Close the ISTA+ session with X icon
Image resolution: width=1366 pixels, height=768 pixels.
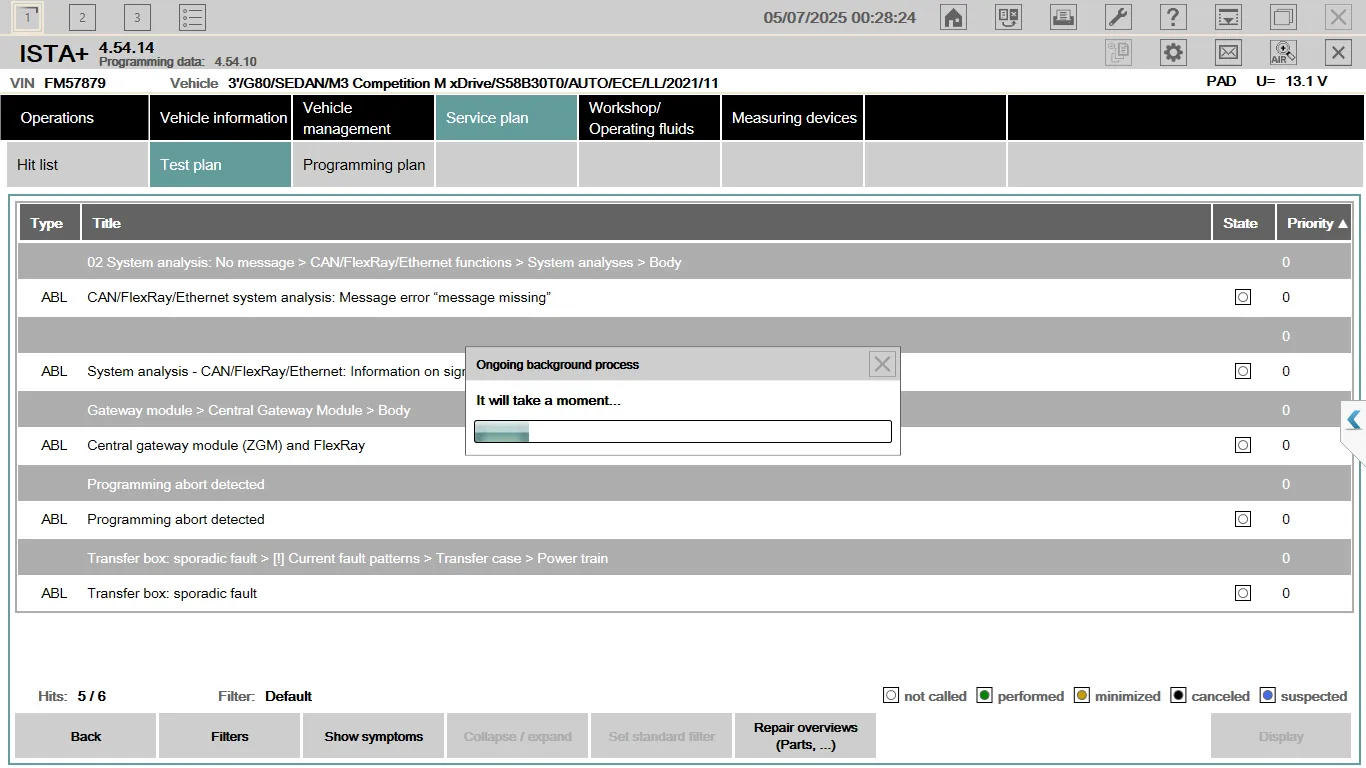[x=1338, y=53]
